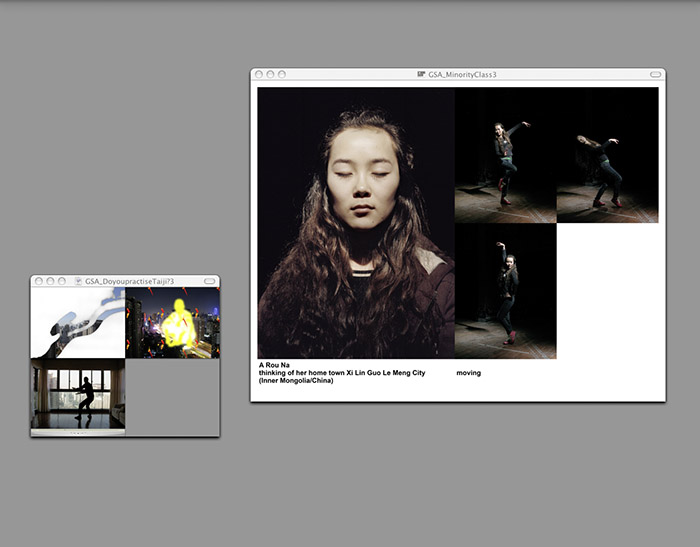Zoom the GSA_MinorityClass3 window

click(x=282, y=74)
